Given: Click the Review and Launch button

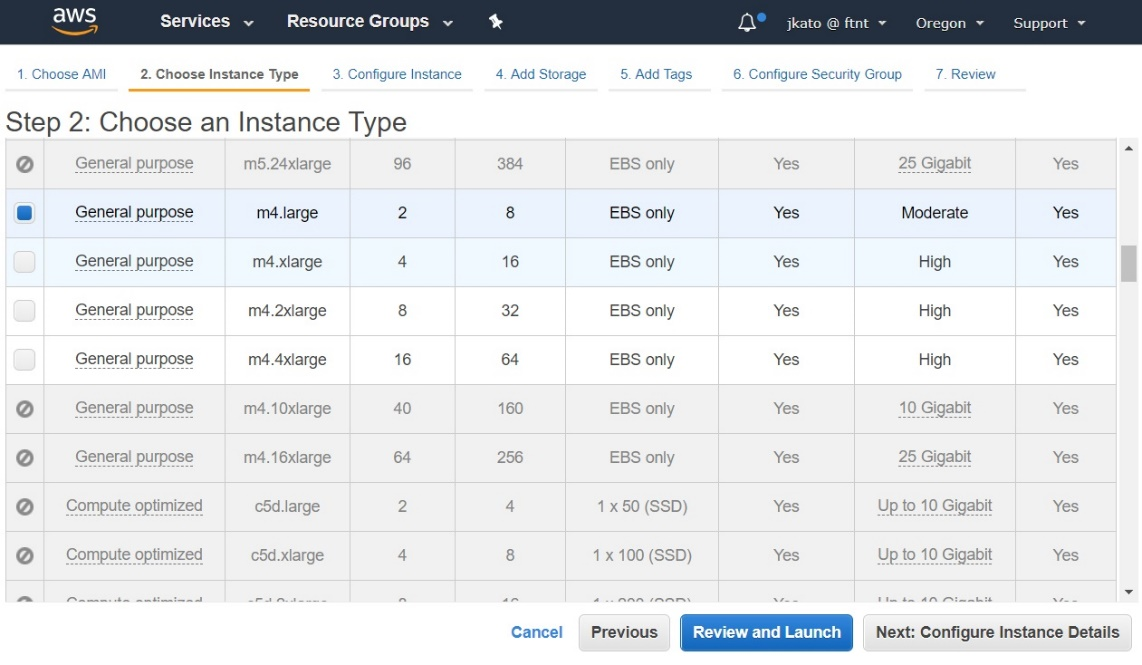Looking at the screenshot, I should [x=766, y=632].
